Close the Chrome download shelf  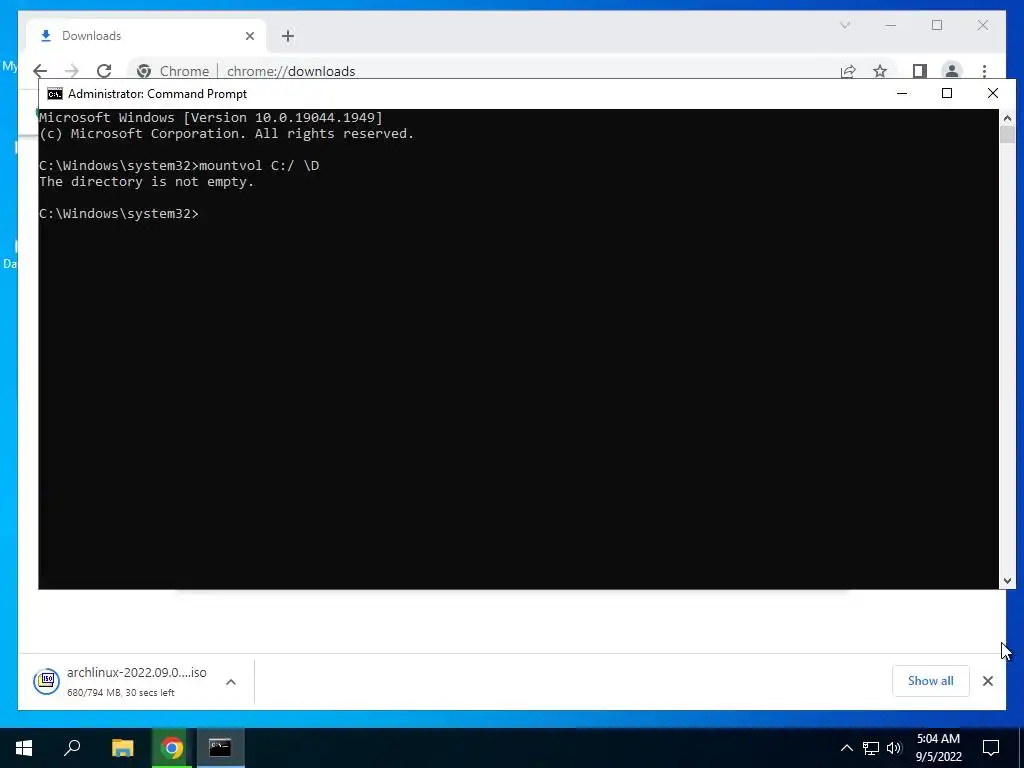pos(987,681)
